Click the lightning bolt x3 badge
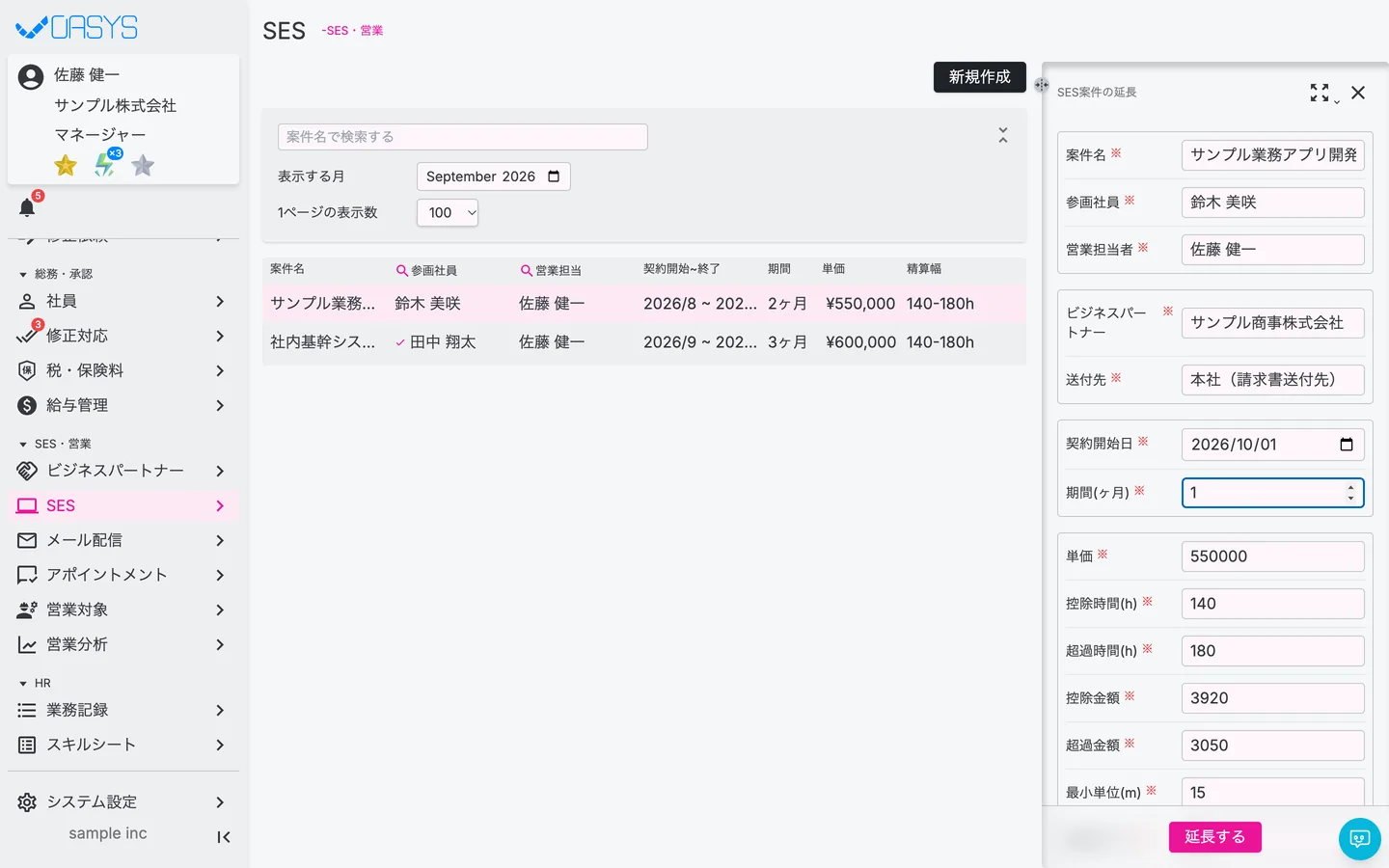1389x868 pixels. click(x=106, y=164)
